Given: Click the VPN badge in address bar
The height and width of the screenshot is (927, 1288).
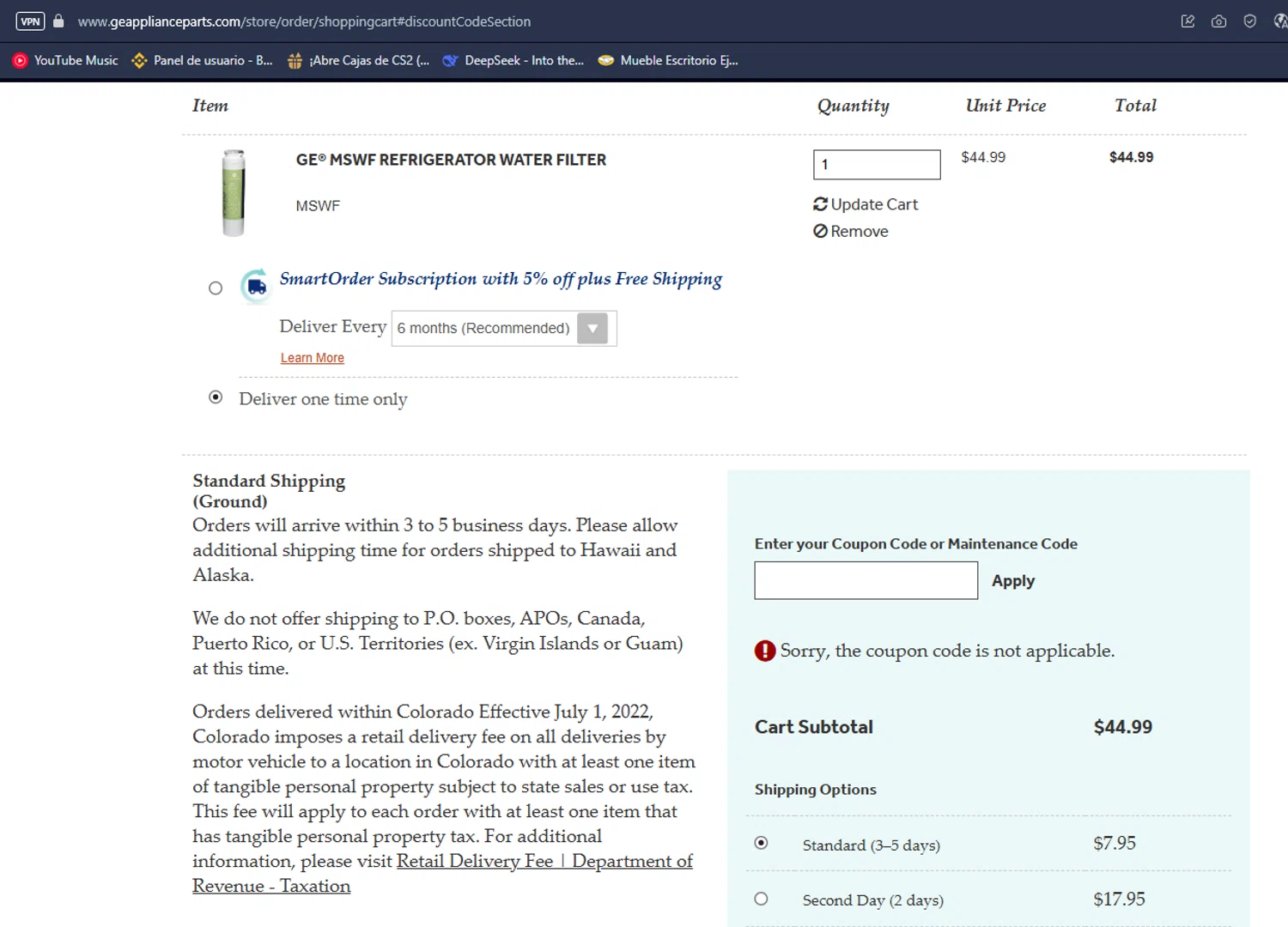Looking at the screenshot, I should click(30, 21).
